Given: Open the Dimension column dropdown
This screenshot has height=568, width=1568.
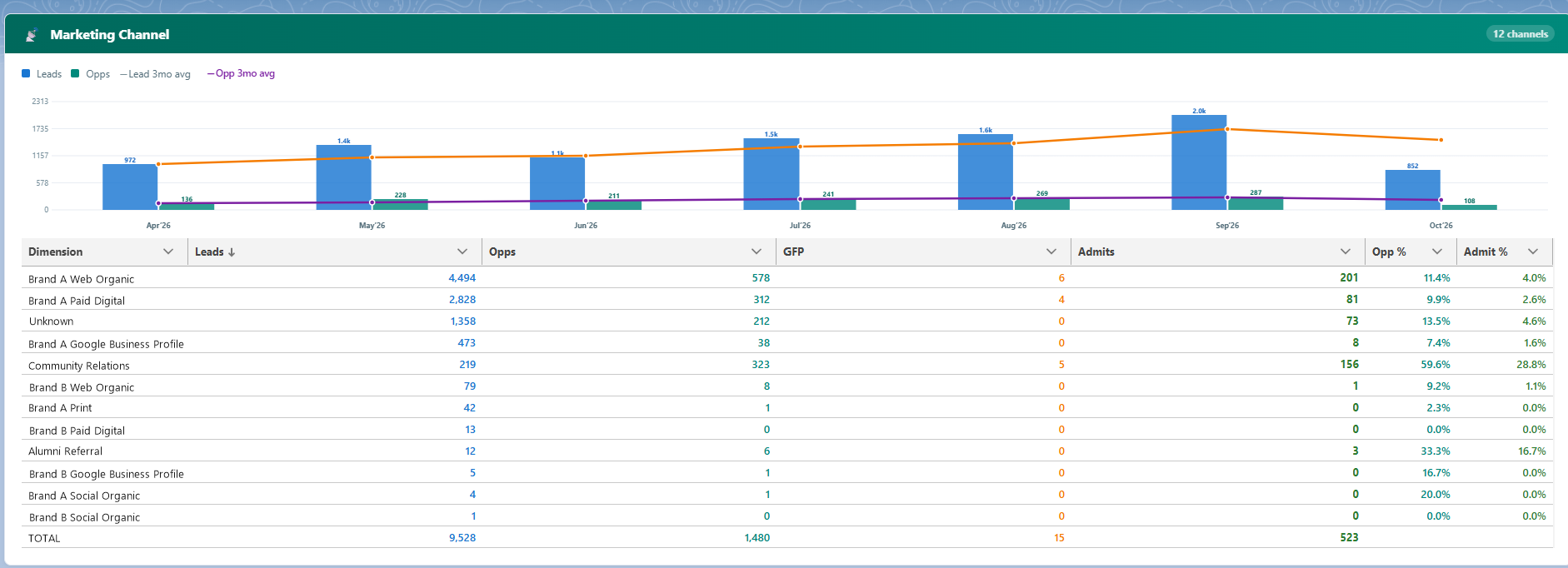Looking at the screenshot, I should [x=168, y=252].
